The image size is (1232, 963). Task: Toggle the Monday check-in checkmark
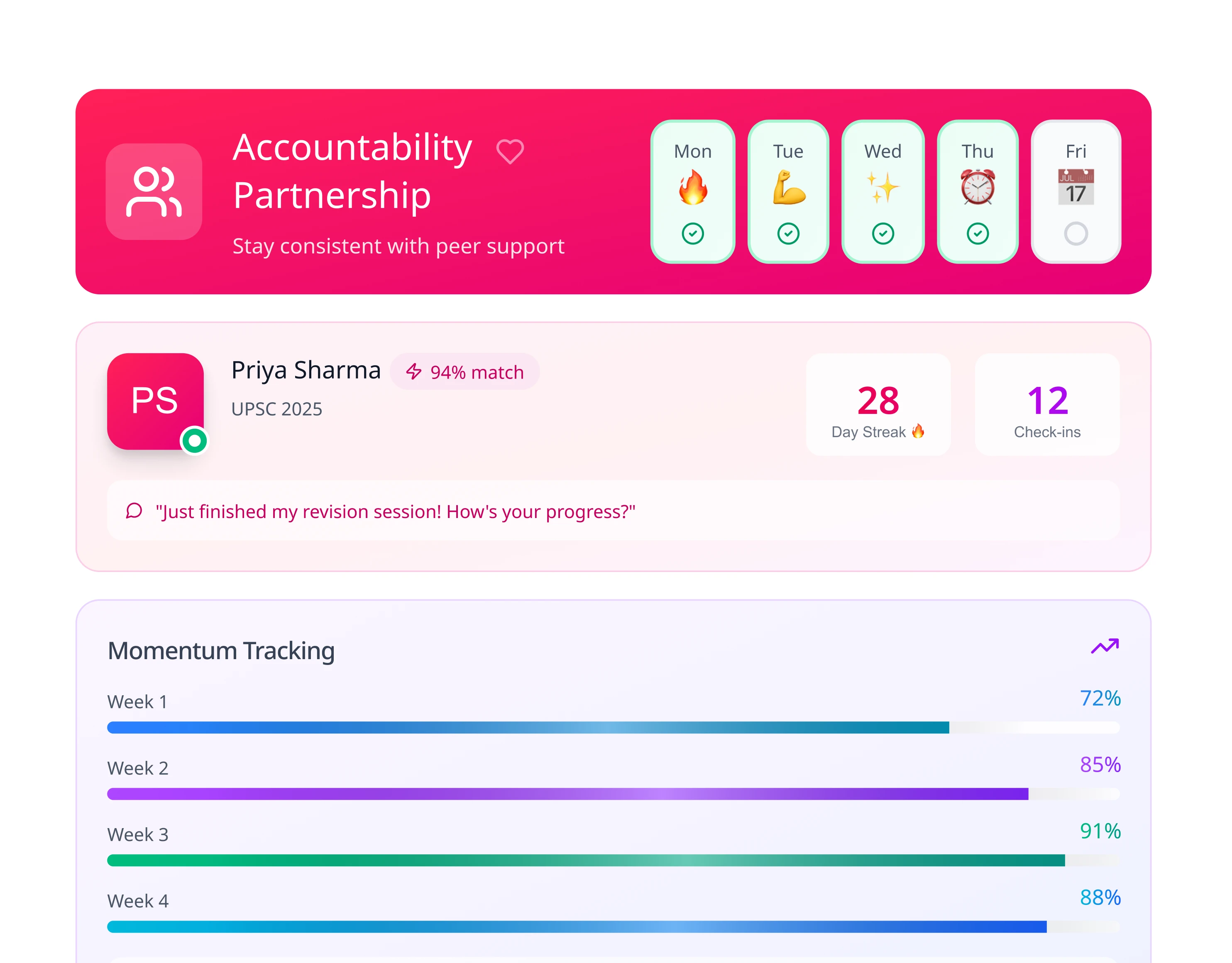[x=693, y=234]
